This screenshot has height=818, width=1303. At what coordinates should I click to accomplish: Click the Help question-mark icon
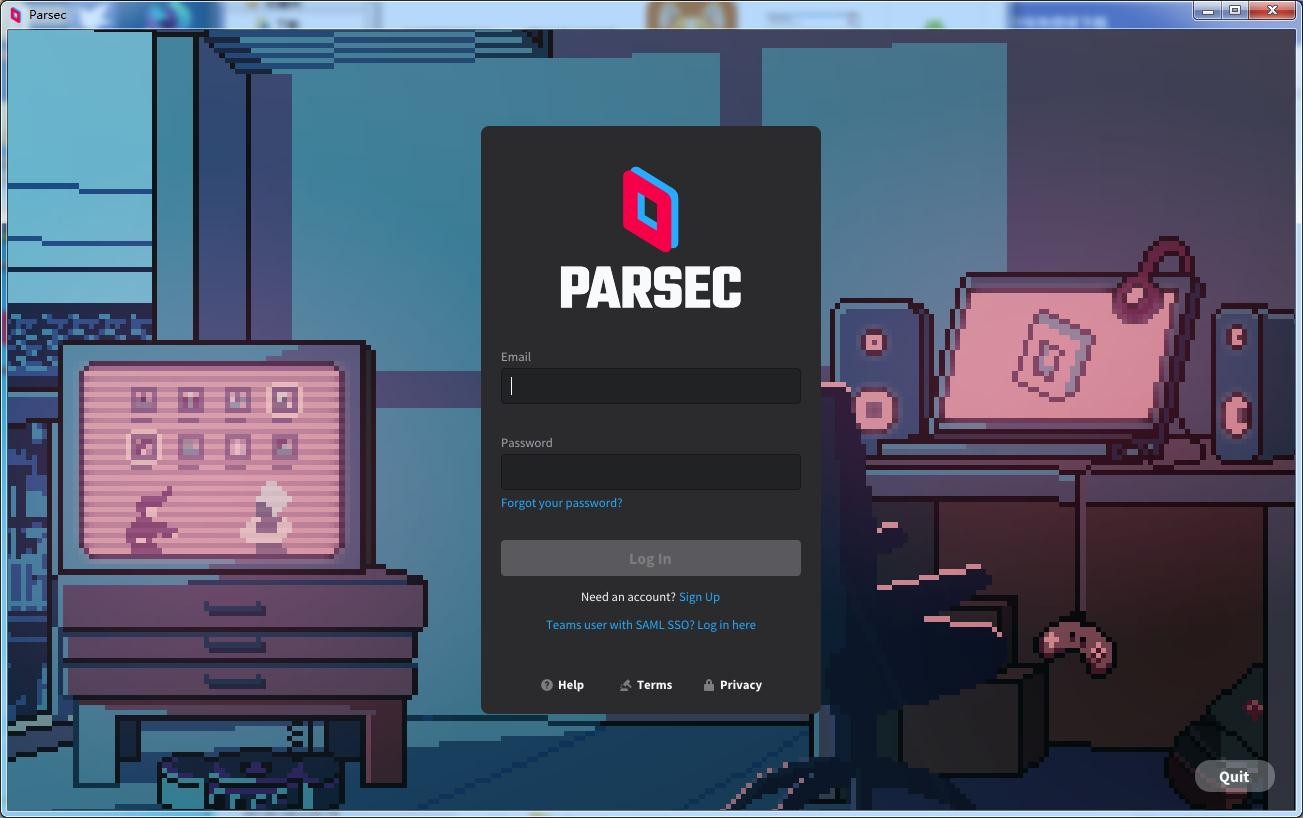pos(545,685)
